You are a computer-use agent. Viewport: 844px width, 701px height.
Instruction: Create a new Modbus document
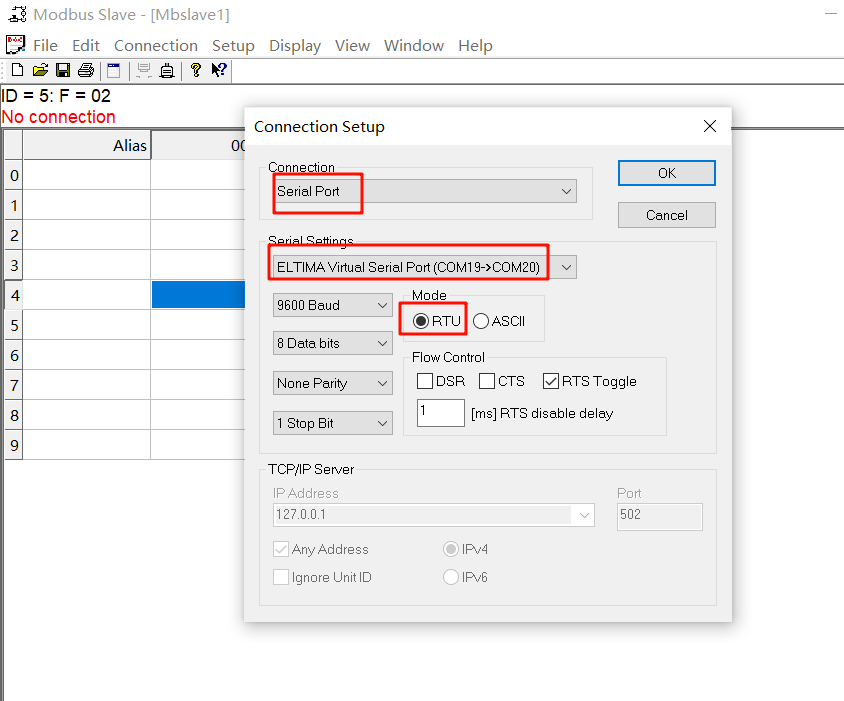tap(16, 70)
